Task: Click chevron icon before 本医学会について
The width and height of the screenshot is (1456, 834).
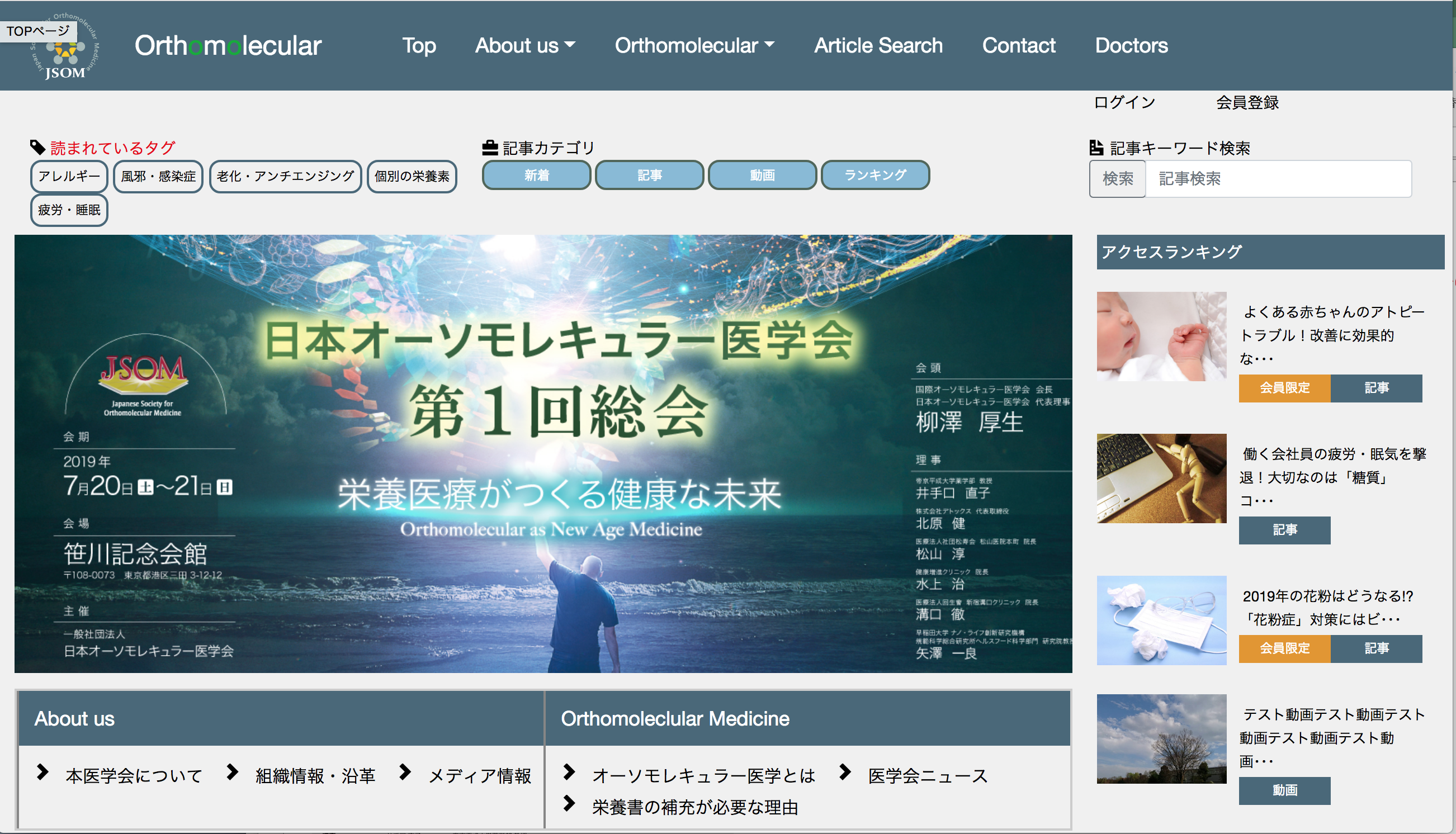Action: [x=42, y=772]
